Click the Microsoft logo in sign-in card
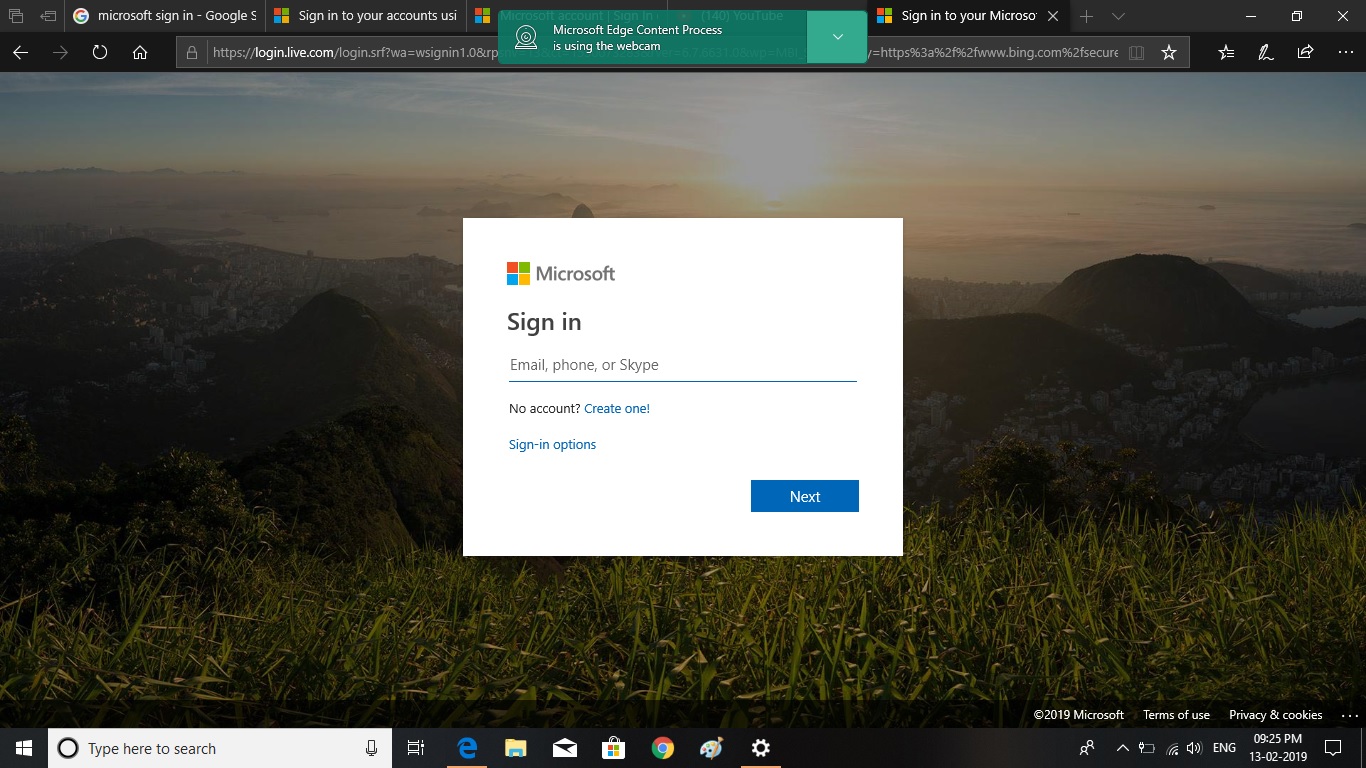 (x=561, y=273)
